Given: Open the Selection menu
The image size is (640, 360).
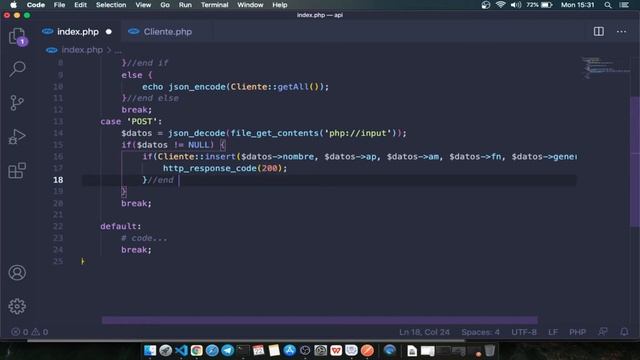Looking at the screenshot, I should [111, 5].
